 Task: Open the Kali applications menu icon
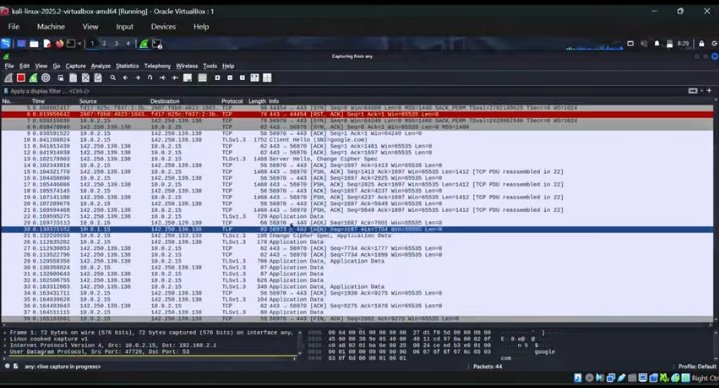pyautogui.click(x=6, y=44)
